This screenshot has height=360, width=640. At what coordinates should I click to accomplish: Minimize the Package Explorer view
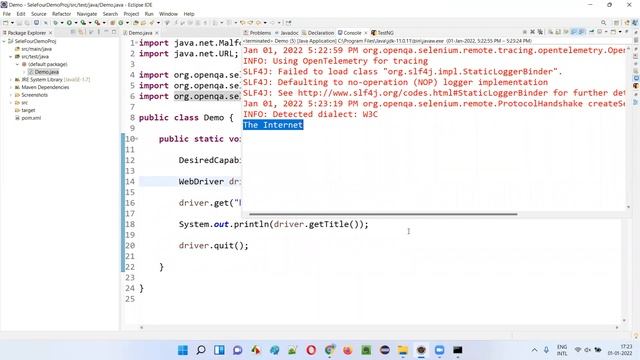[106, 32]
